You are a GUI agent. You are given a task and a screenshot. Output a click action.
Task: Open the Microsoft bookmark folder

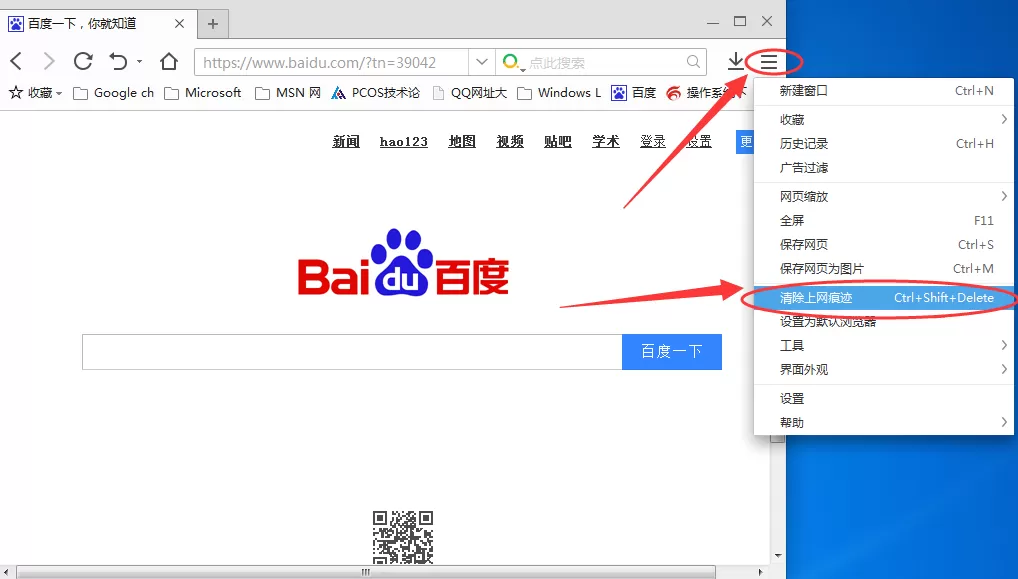[203, 93]
